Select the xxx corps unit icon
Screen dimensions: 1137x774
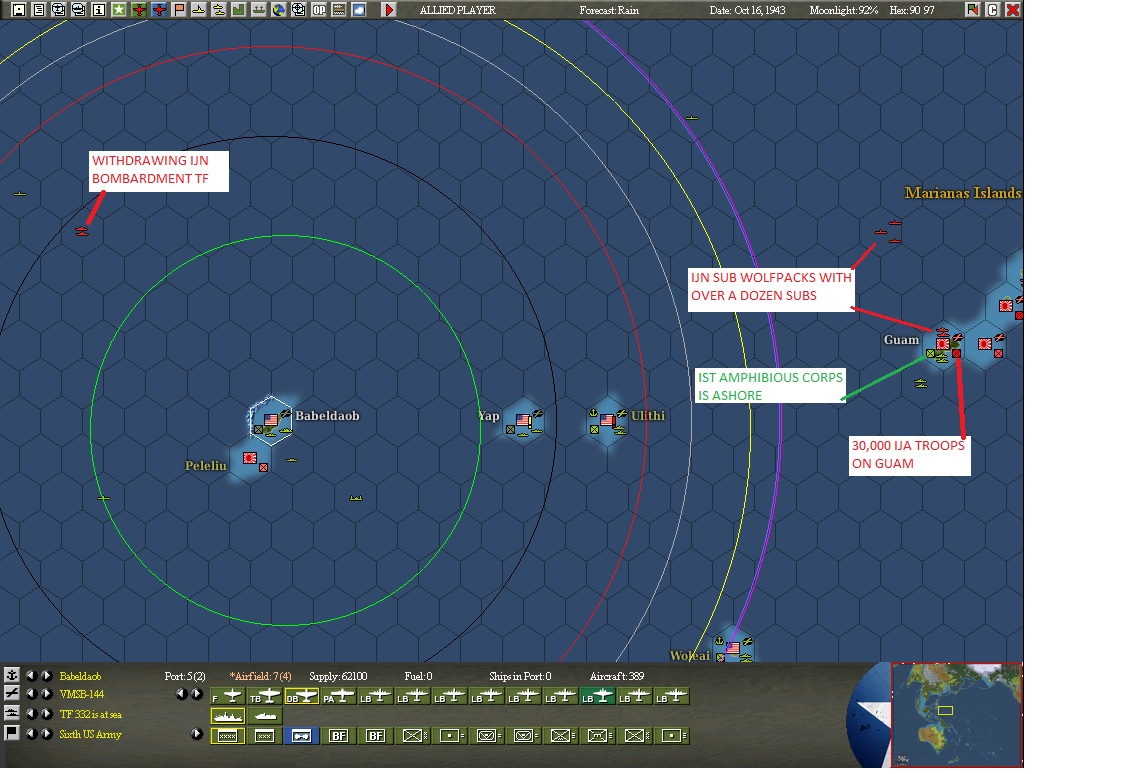coord(265,736)
